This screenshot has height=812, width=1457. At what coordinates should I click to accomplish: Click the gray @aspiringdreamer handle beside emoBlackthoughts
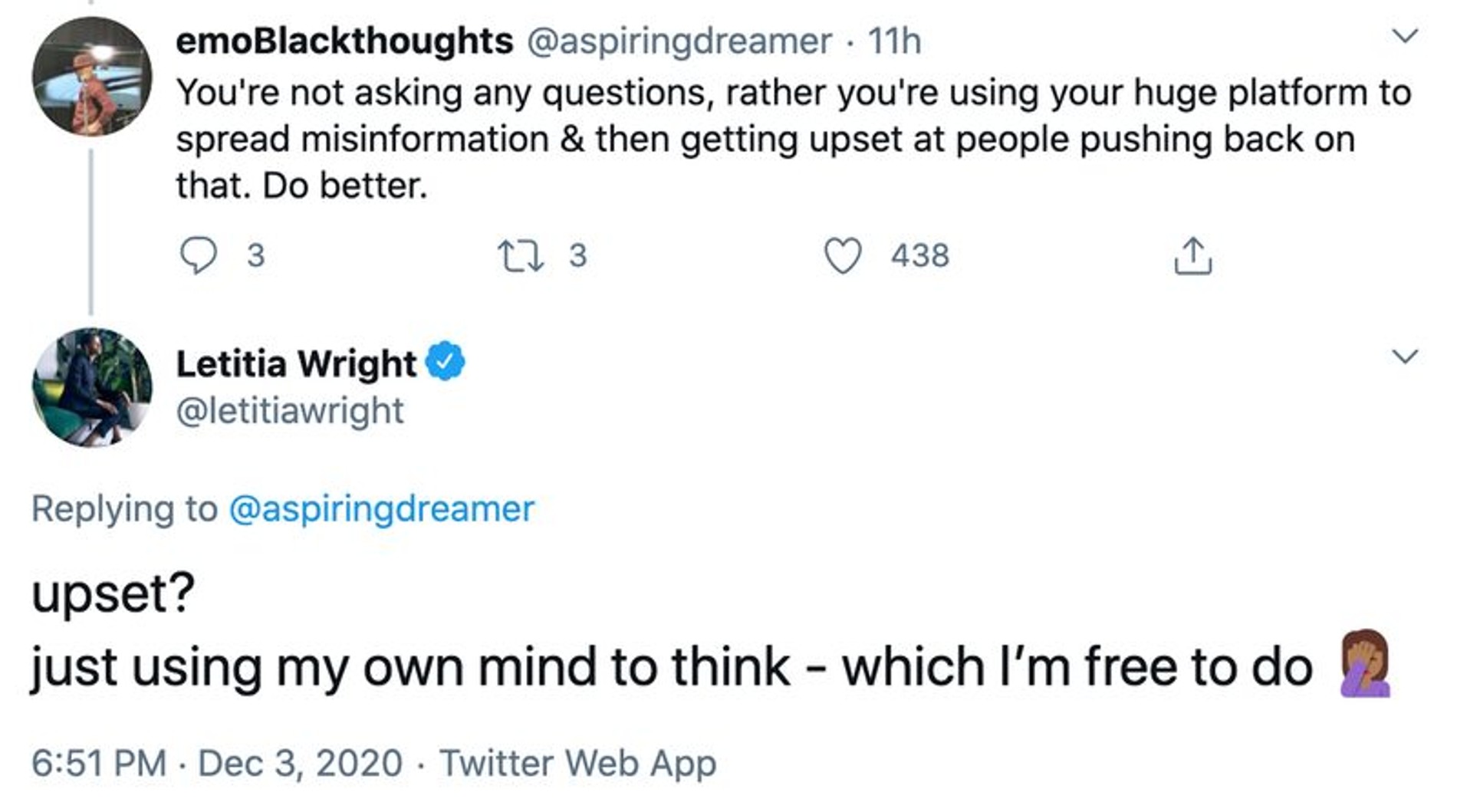coord(679,41)
